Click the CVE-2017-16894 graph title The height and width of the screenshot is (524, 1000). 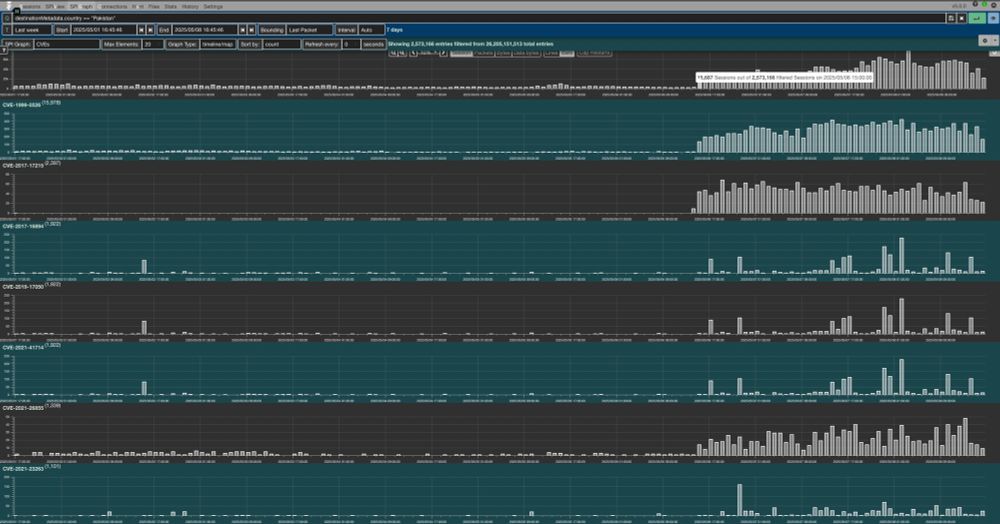(x=23, y=226)
